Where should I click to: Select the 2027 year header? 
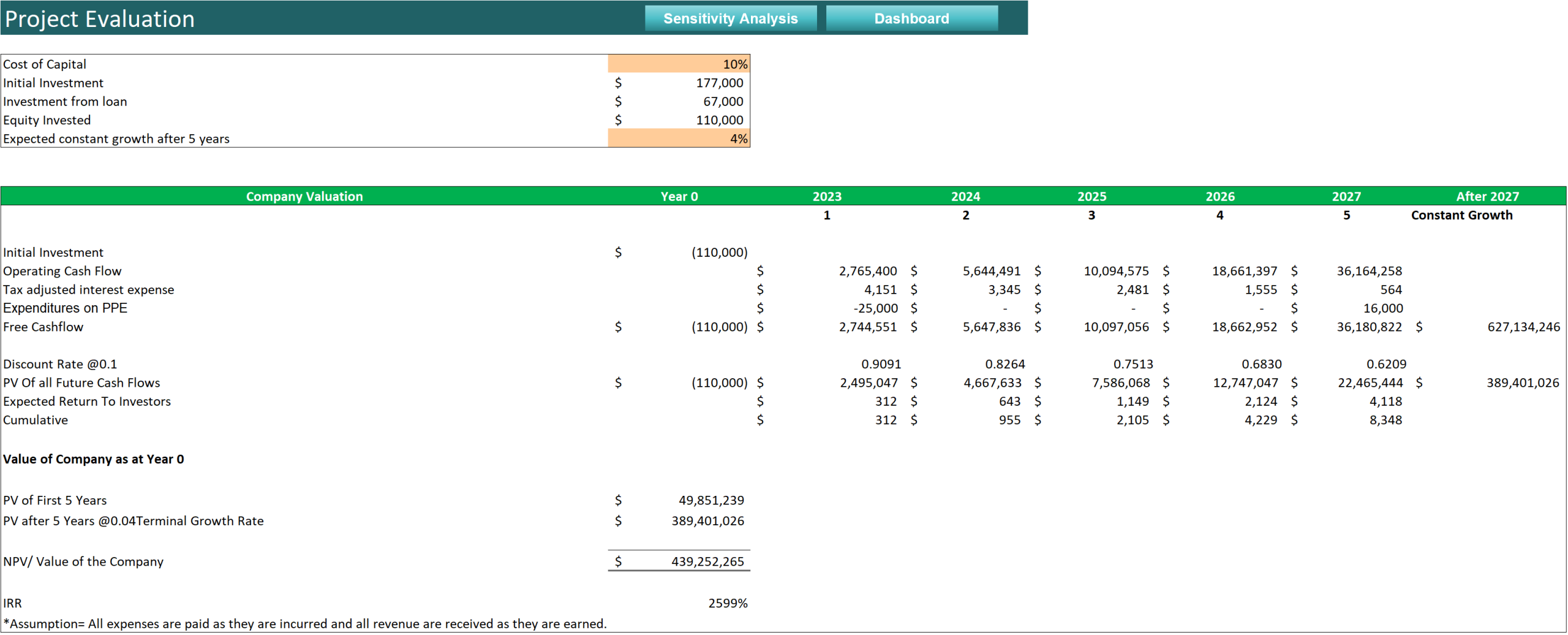tap(1346, 196)
